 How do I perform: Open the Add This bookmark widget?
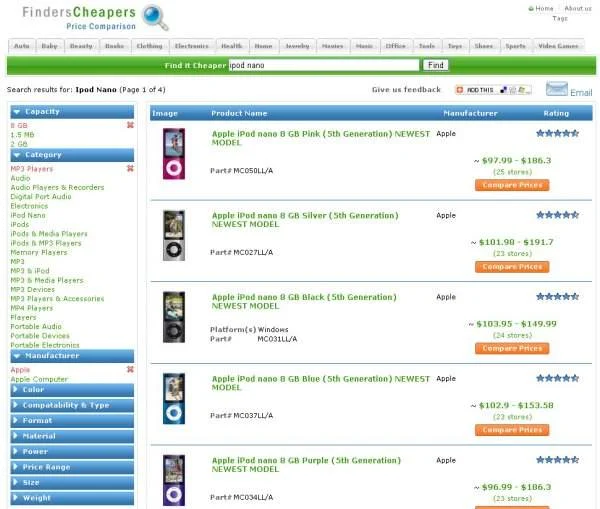(x=493, y=90)
